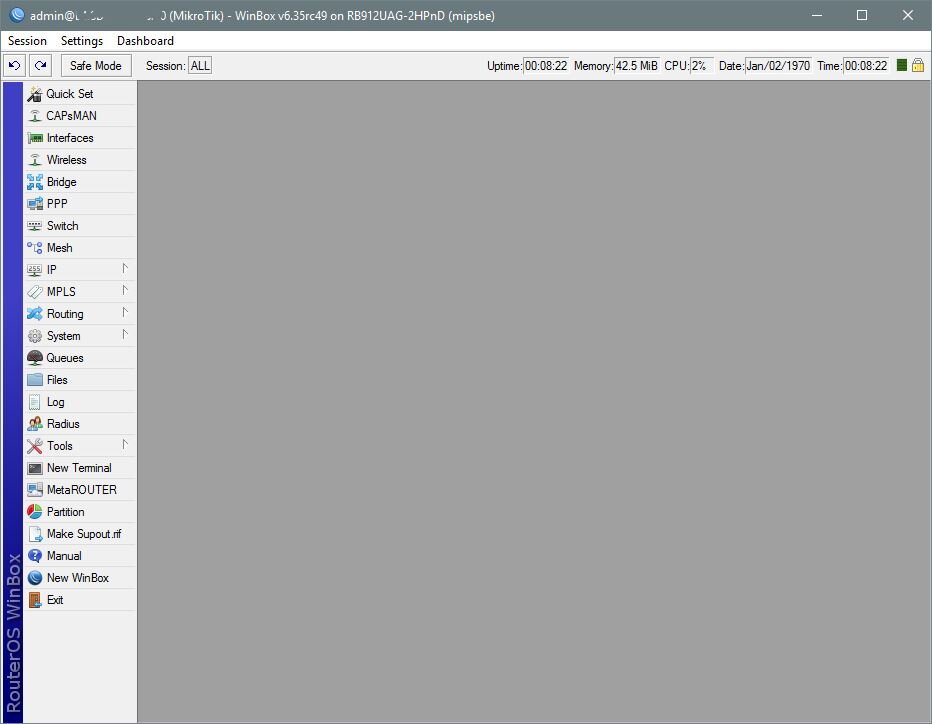Click the New Terminal icon

tap(35, 468)
